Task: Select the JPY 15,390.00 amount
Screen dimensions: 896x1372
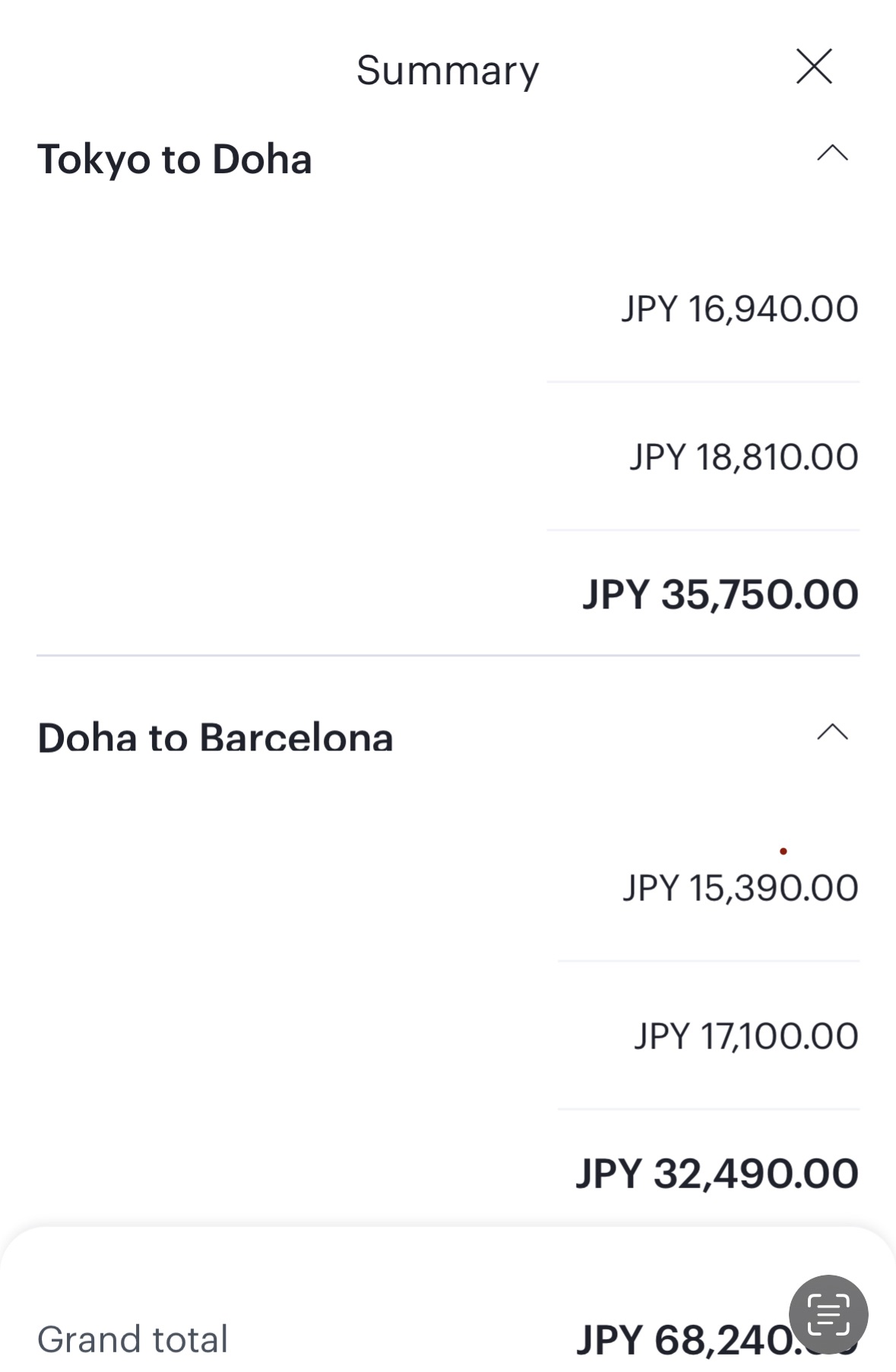Action: [x=740, y=888]
